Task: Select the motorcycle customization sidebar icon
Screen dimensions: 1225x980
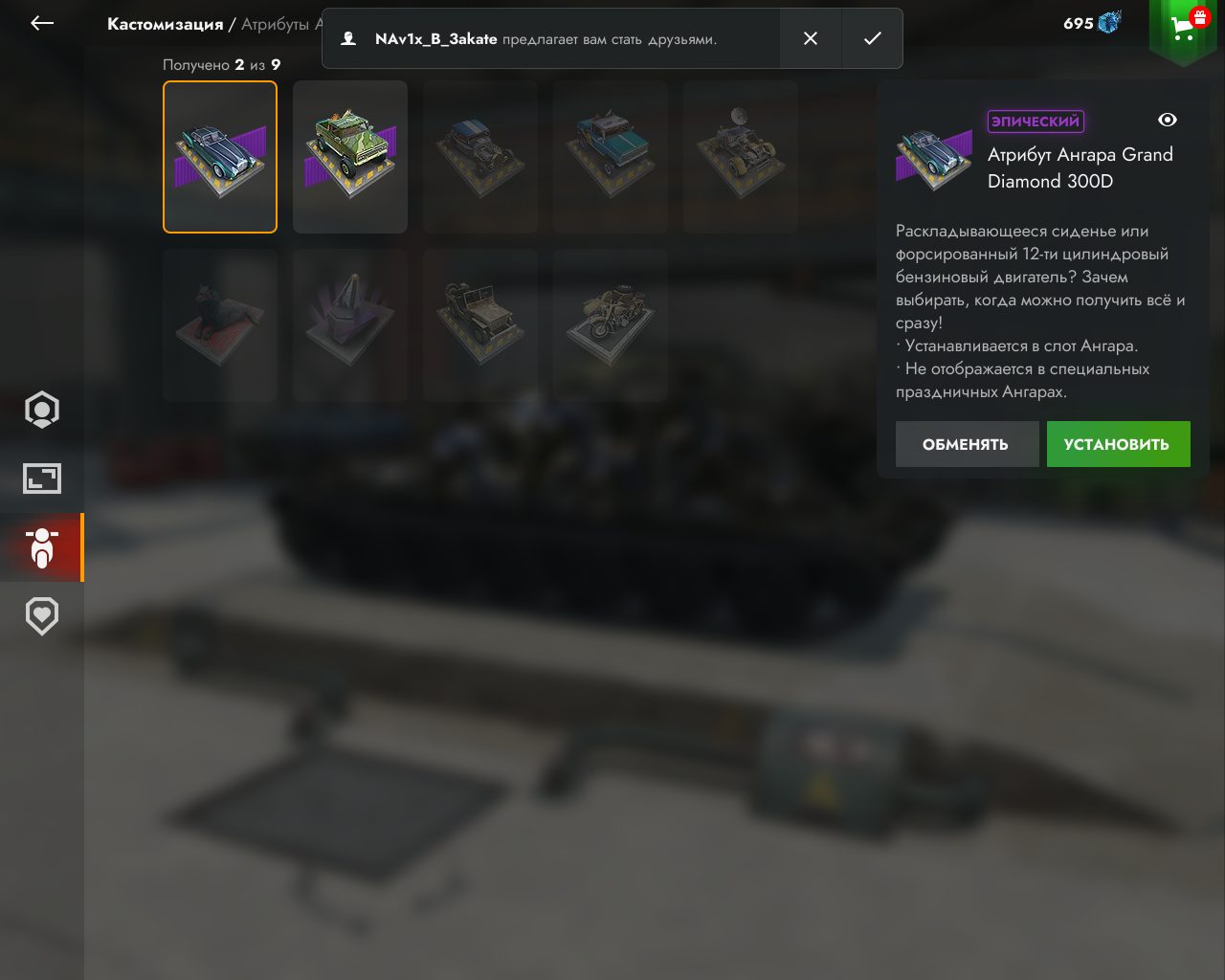Action: 42,547
